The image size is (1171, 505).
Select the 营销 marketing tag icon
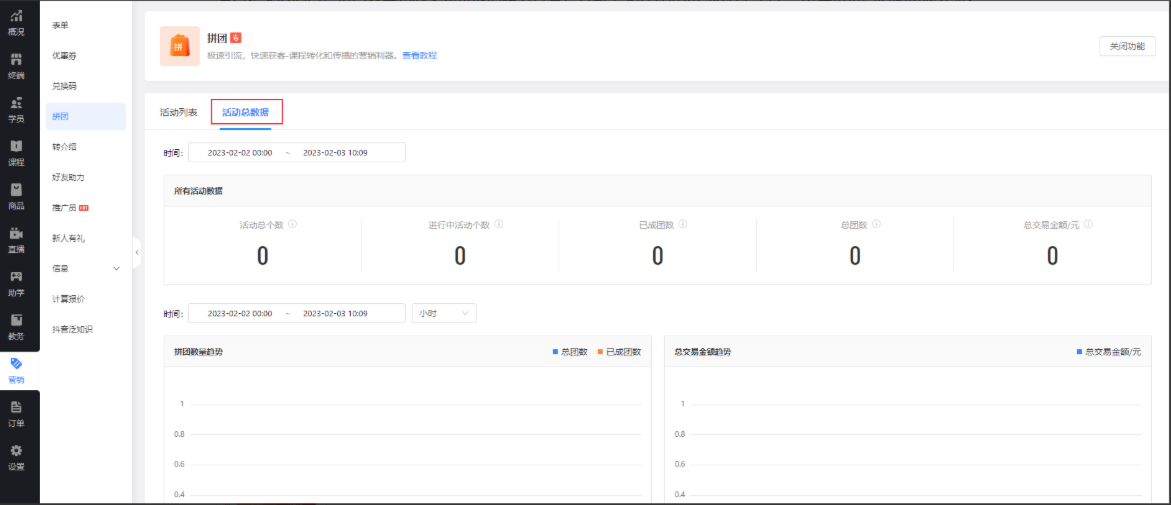pos(16,363)
